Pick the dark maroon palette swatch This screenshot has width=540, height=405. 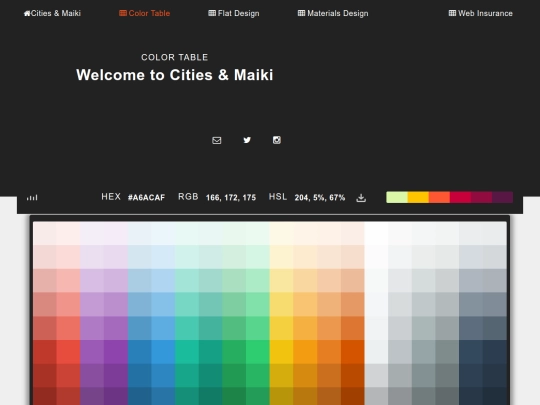(481, 197)
